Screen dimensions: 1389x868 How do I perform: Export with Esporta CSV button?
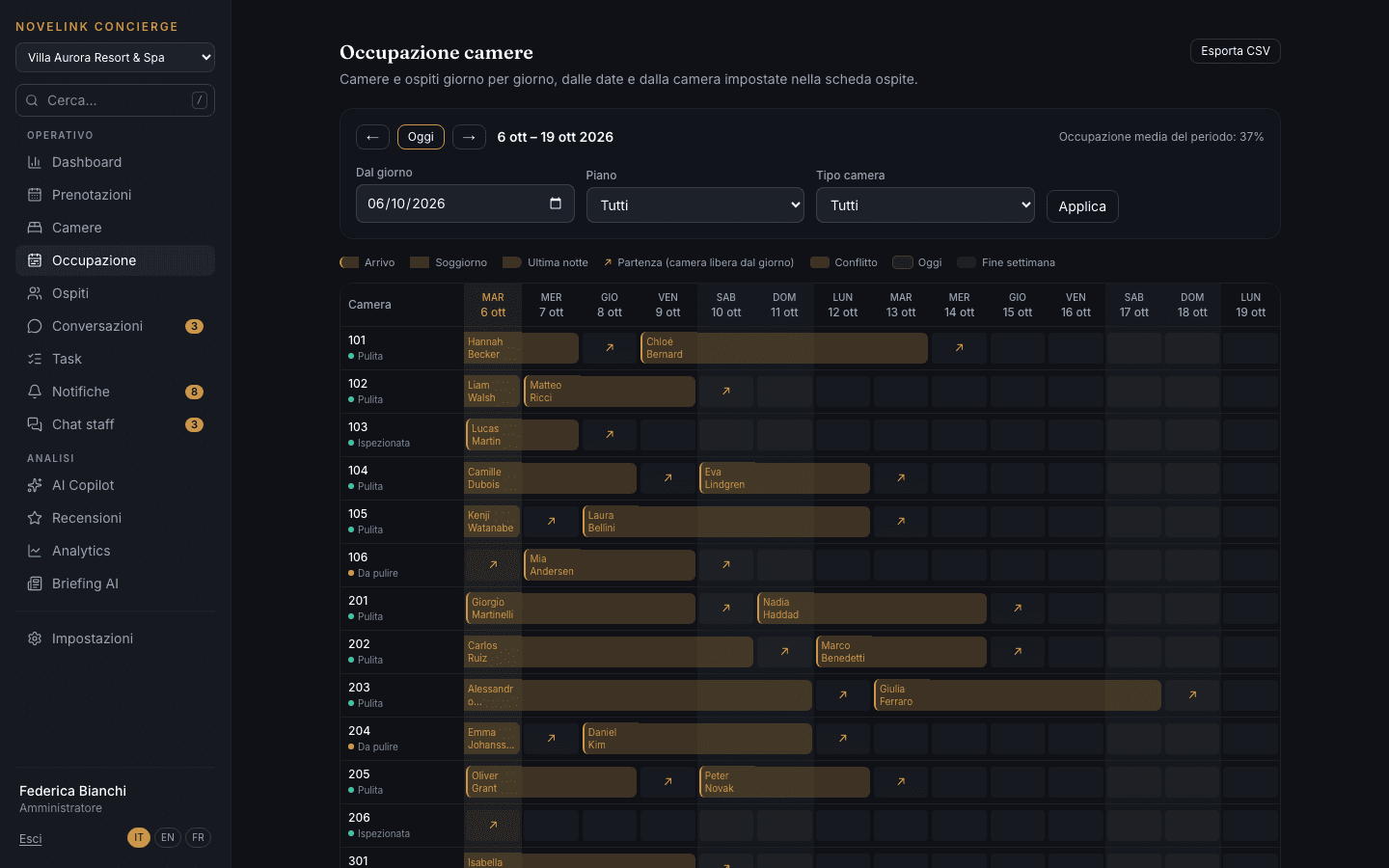[1236, 51]
